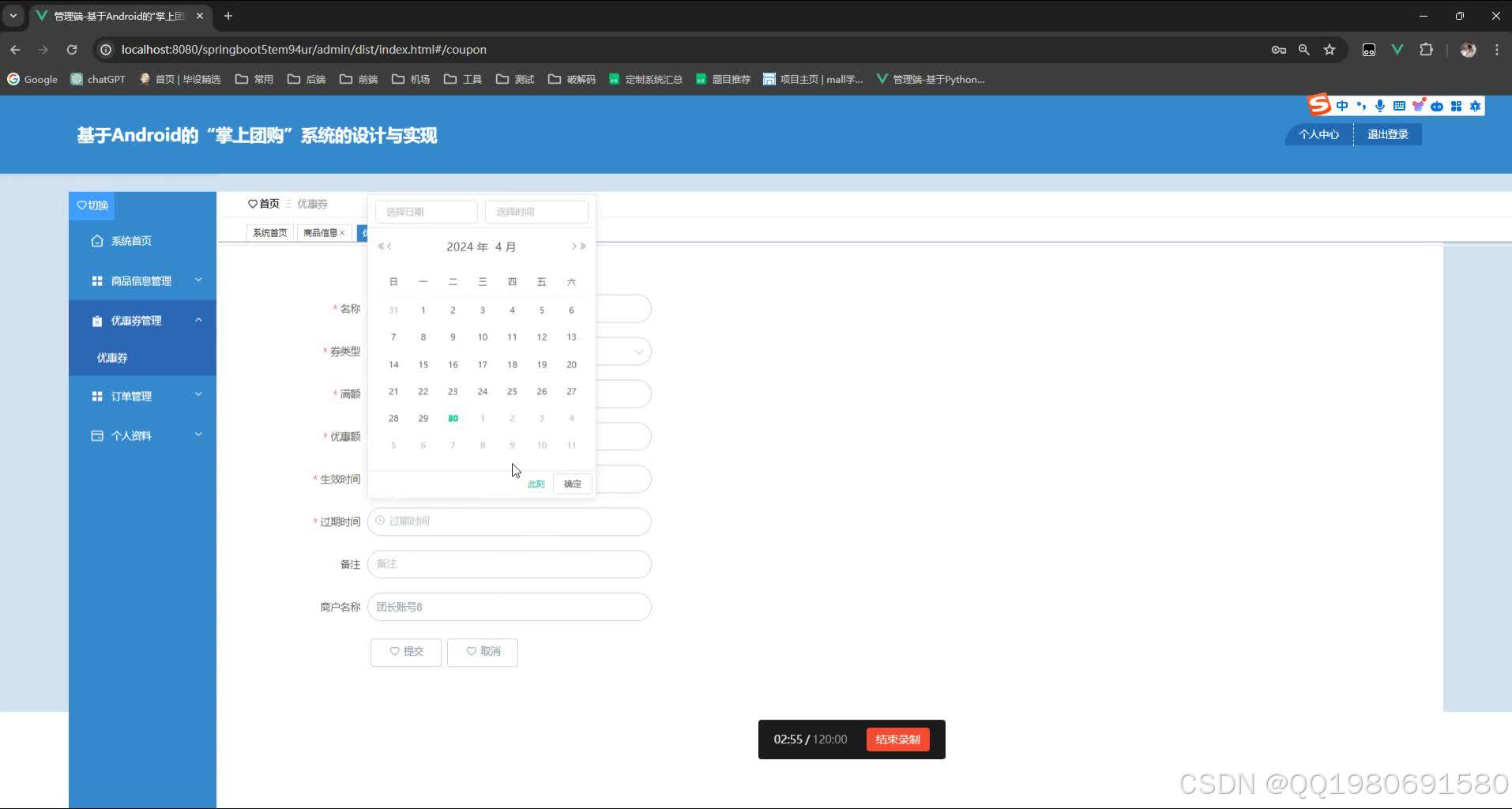Collapse 优惠券管理 menu chevron
The image size is (1512, 809).
(x=198, y=320)
